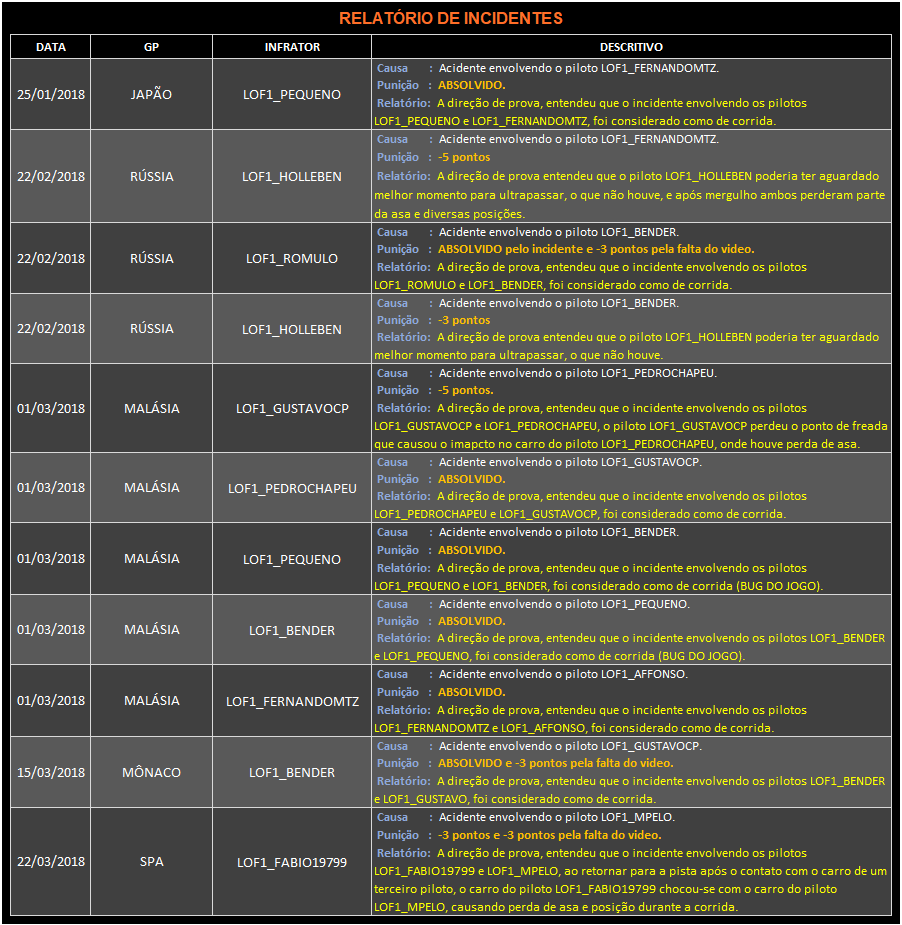Click the Relatório label in the SPA row
This screenshot has width=902, height=925.
click(x=404, y=853)
